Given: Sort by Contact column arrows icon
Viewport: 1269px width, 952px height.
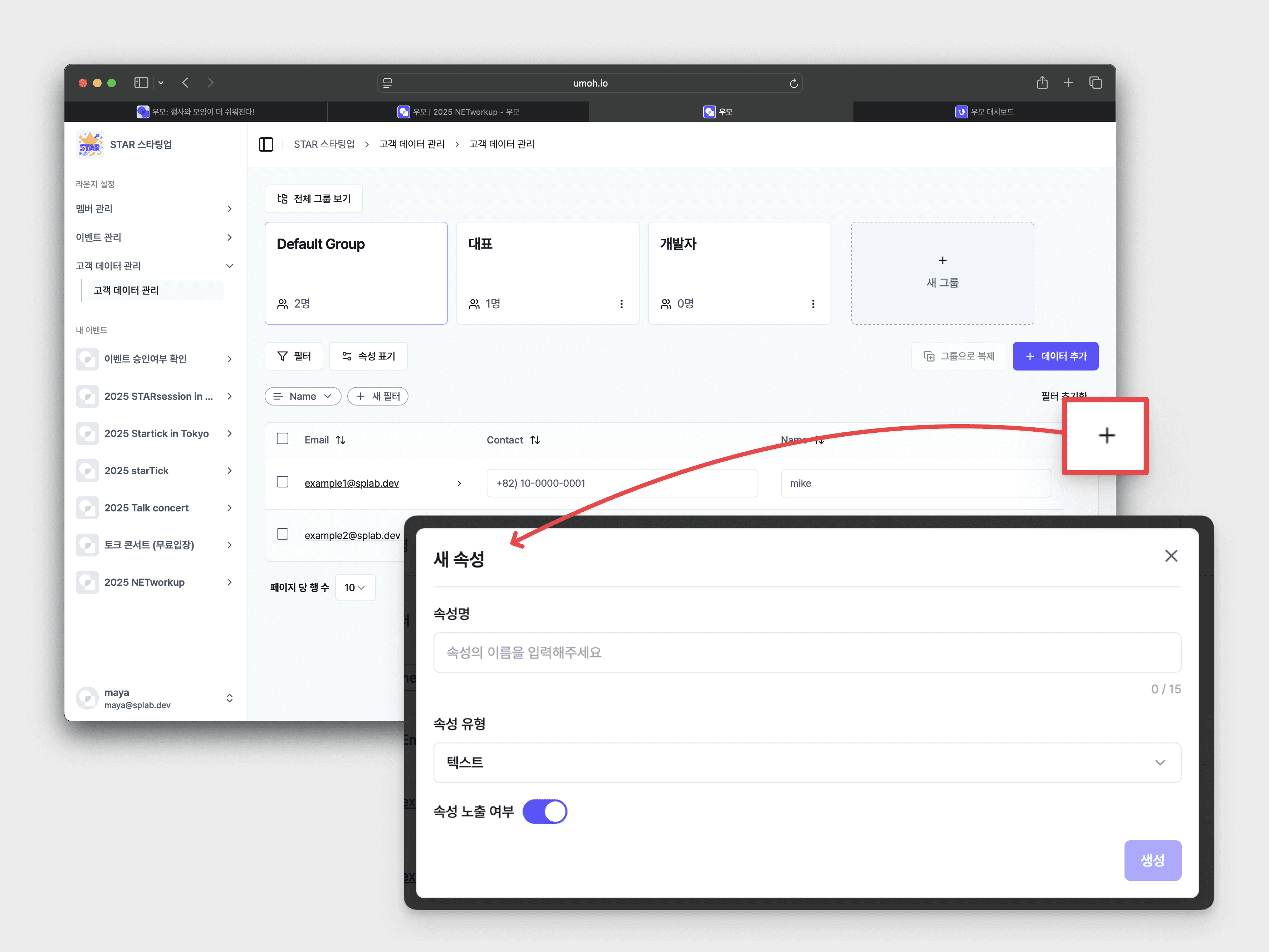Looking at the screenshot, I should tap(535, 440).
